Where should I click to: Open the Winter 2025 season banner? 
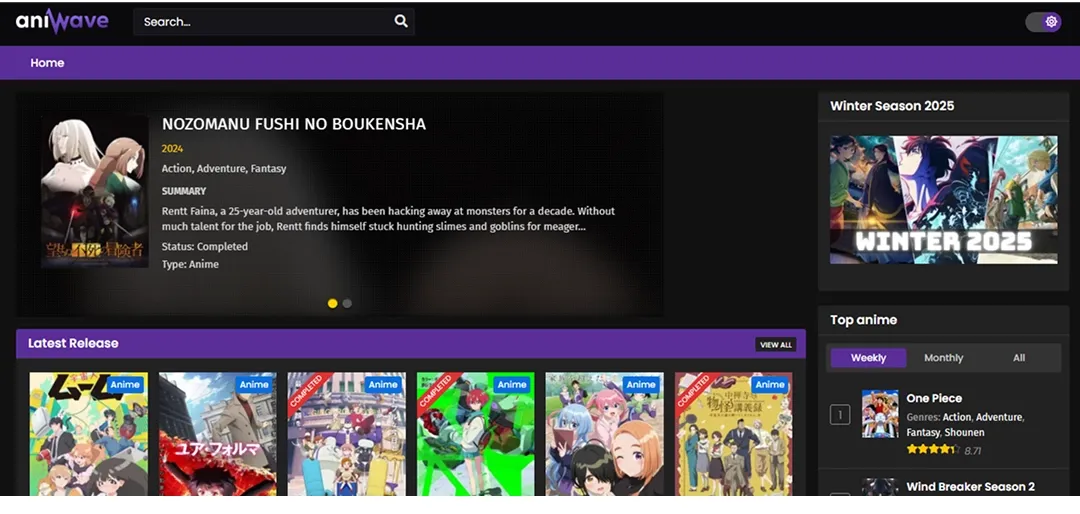tap(943, 200)
